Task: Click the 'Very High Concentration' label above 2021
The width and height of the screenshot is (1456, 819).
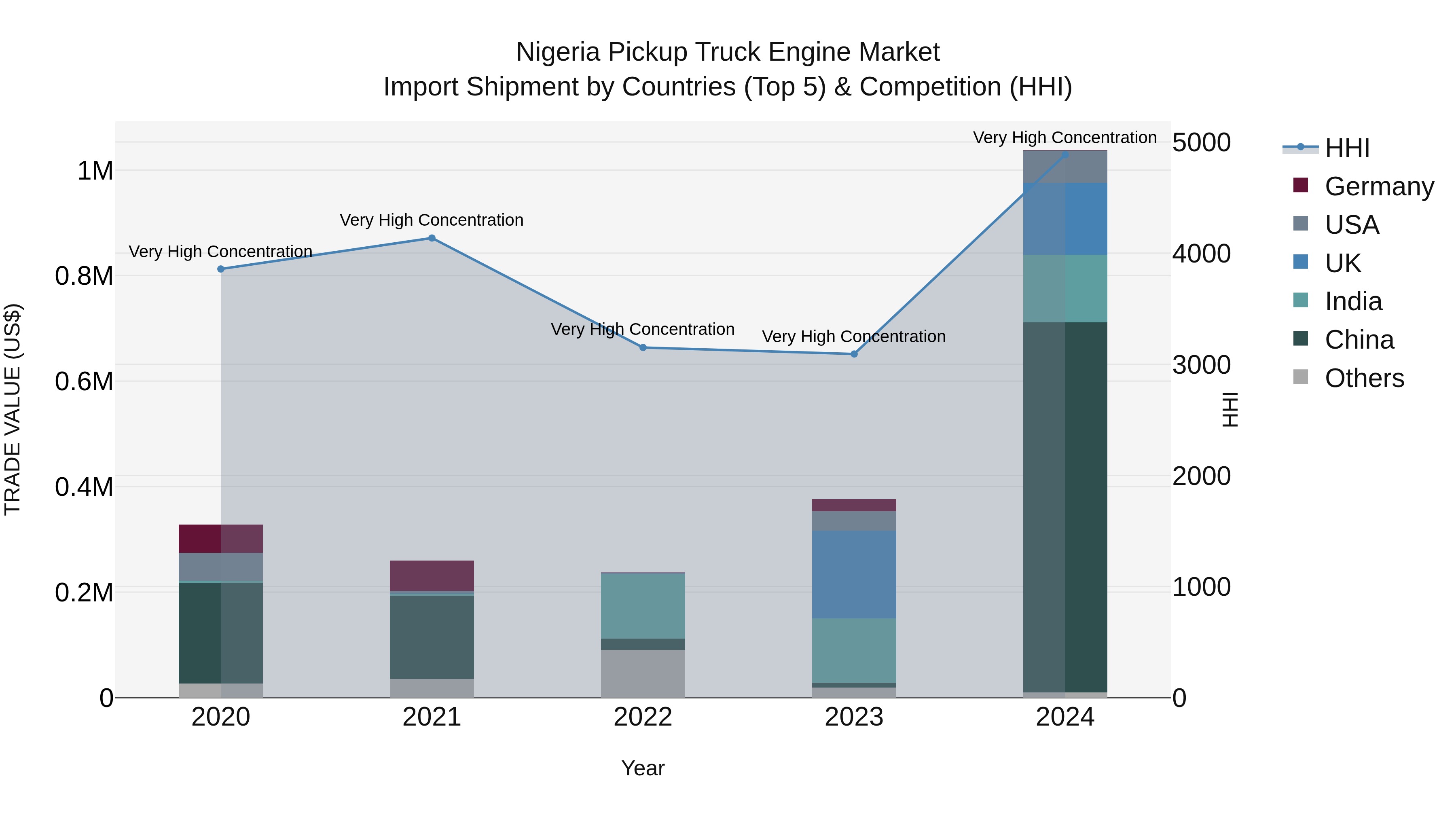Action: pyautogui.click(x=432, y=220)
